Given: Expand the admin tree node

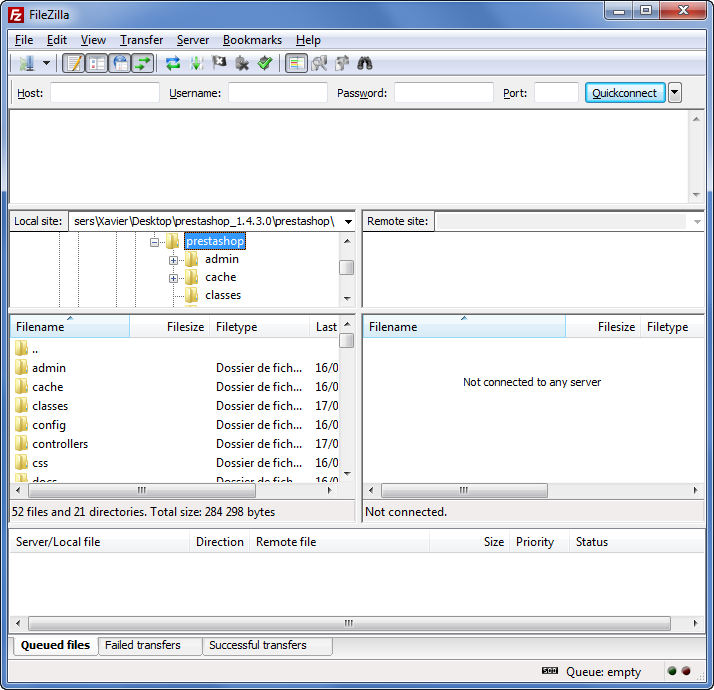Looking at the screenshot, I should point(173,260).
